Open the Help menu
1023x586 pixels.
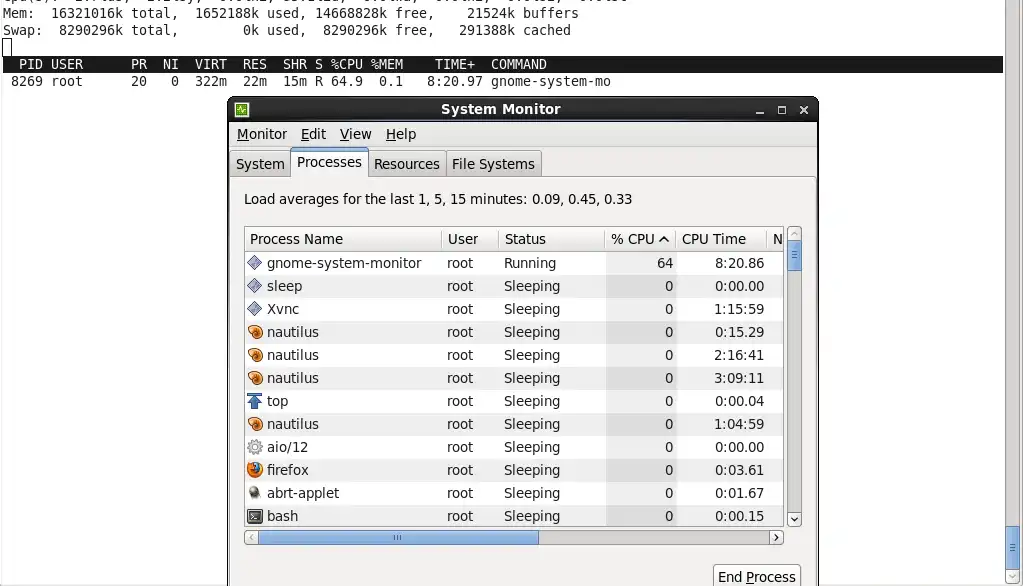[401, 134]
